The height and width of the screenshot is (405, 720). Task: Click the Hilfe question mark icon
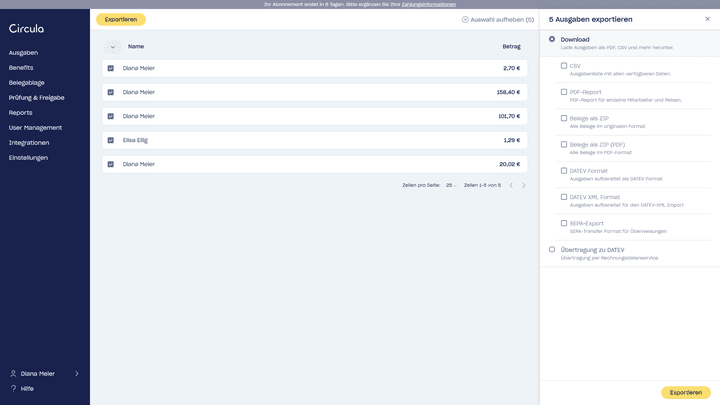(13, 388)
